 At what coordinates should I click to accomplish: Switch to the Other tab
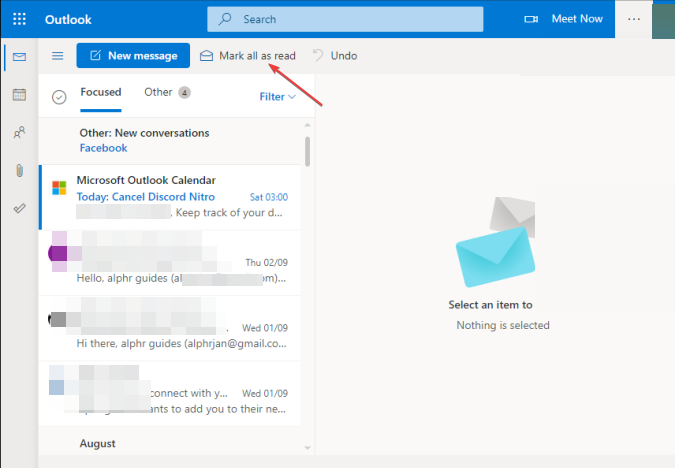coord(158,92)
